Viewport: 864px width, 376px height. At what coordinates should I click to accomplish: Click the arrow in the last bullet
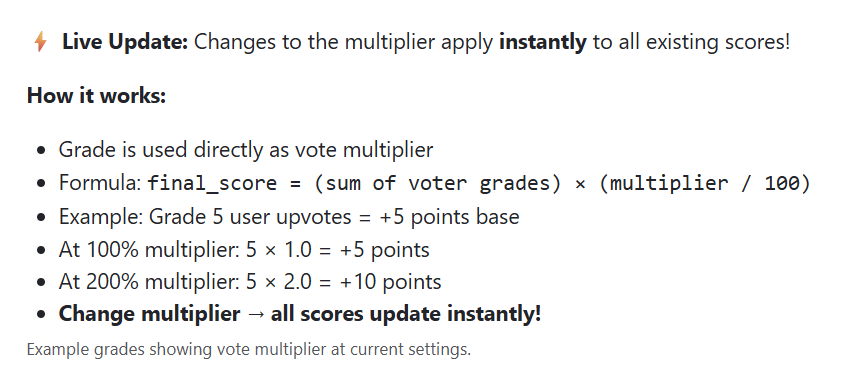click(255, 315)
